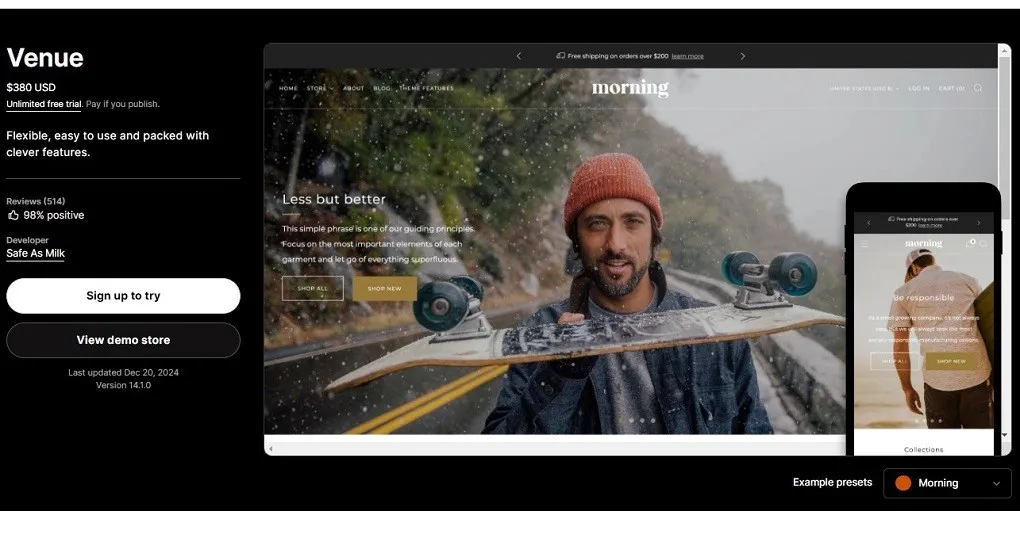Click the mobile preview search icon
The width and height of the screenshot is (1020, 538).
(984, 244)
